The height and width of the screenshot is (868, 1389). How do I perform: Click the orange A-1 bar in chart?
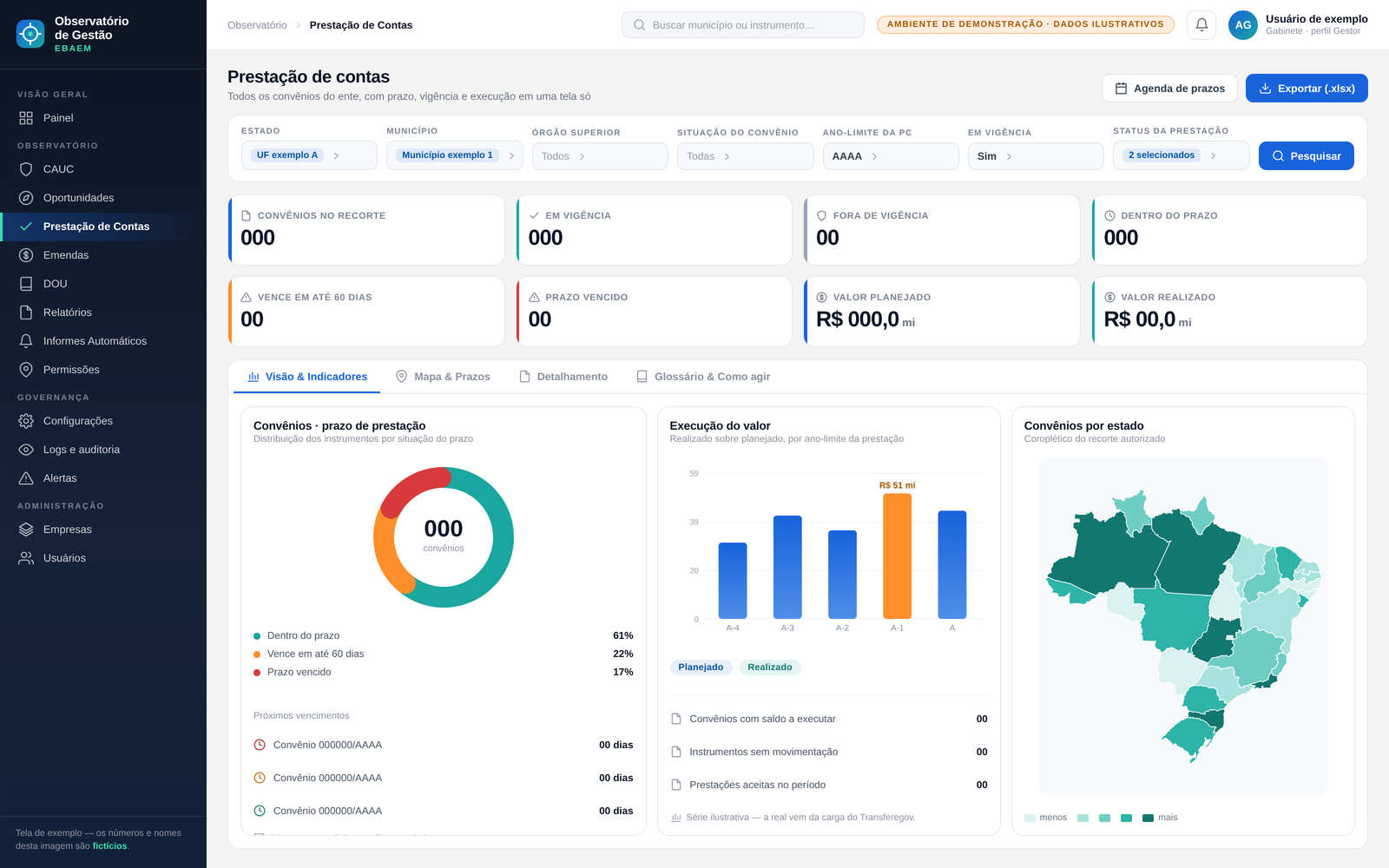897,556
